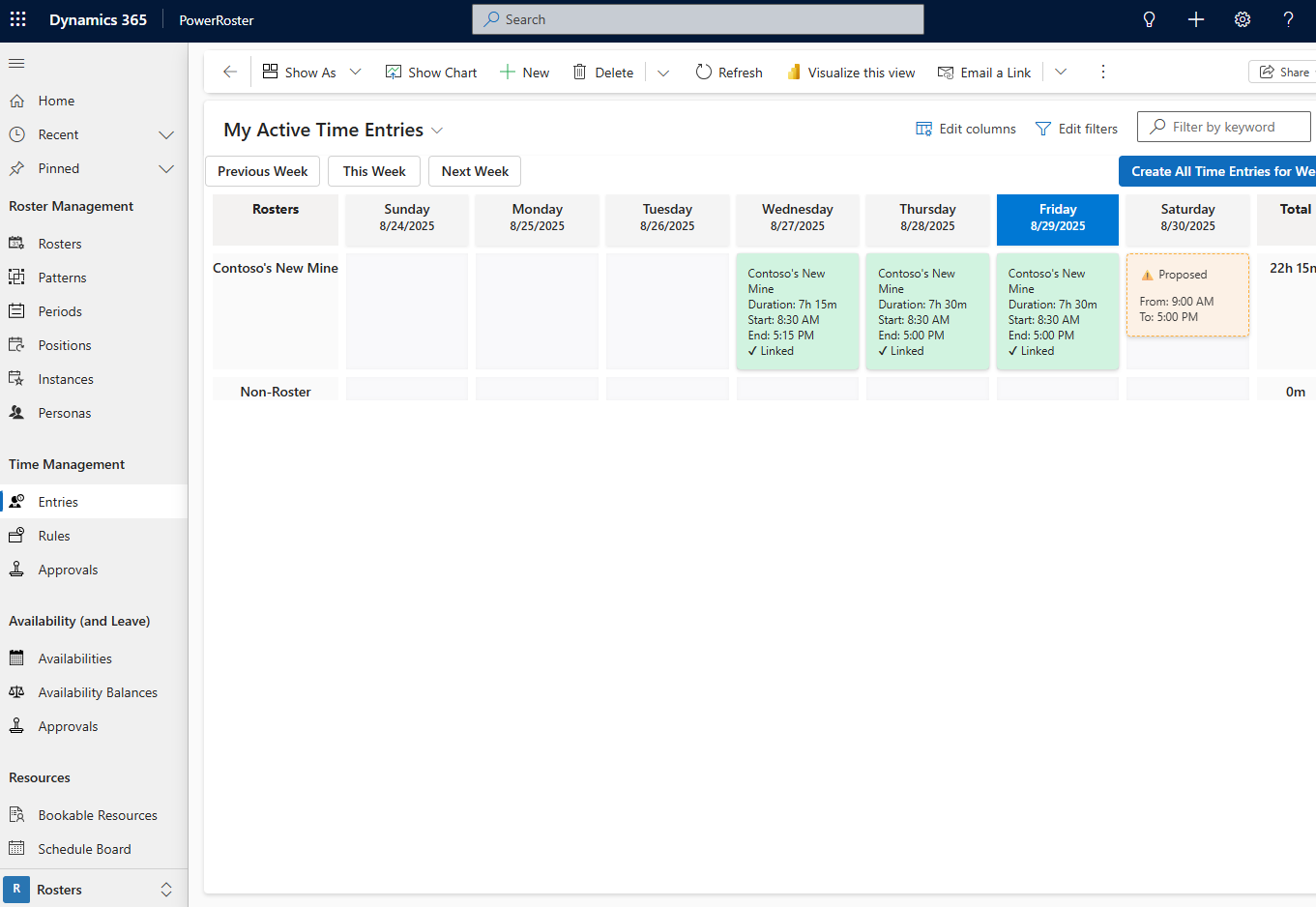
Task: Open Instances in sidebar
Action: (94, 379)
